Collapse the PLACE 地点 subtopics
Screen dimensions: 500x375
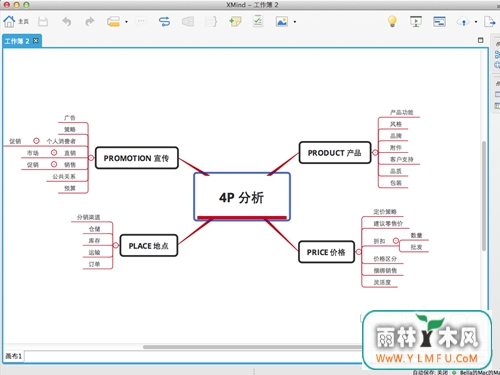click(116, 245)
